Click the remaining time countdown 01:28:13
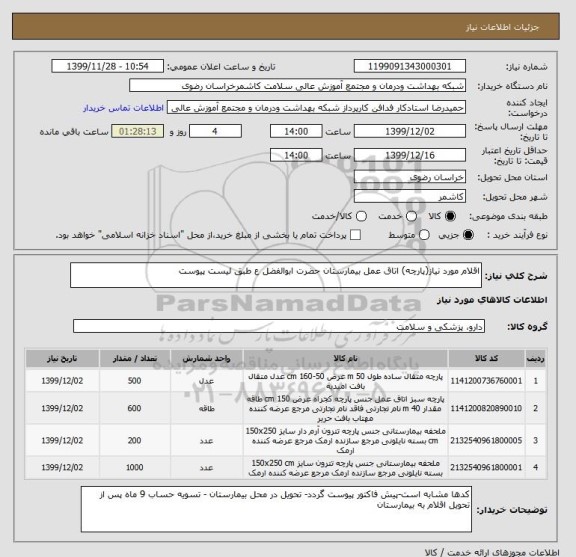Screen dimensions: 576x557 point(138,131)
